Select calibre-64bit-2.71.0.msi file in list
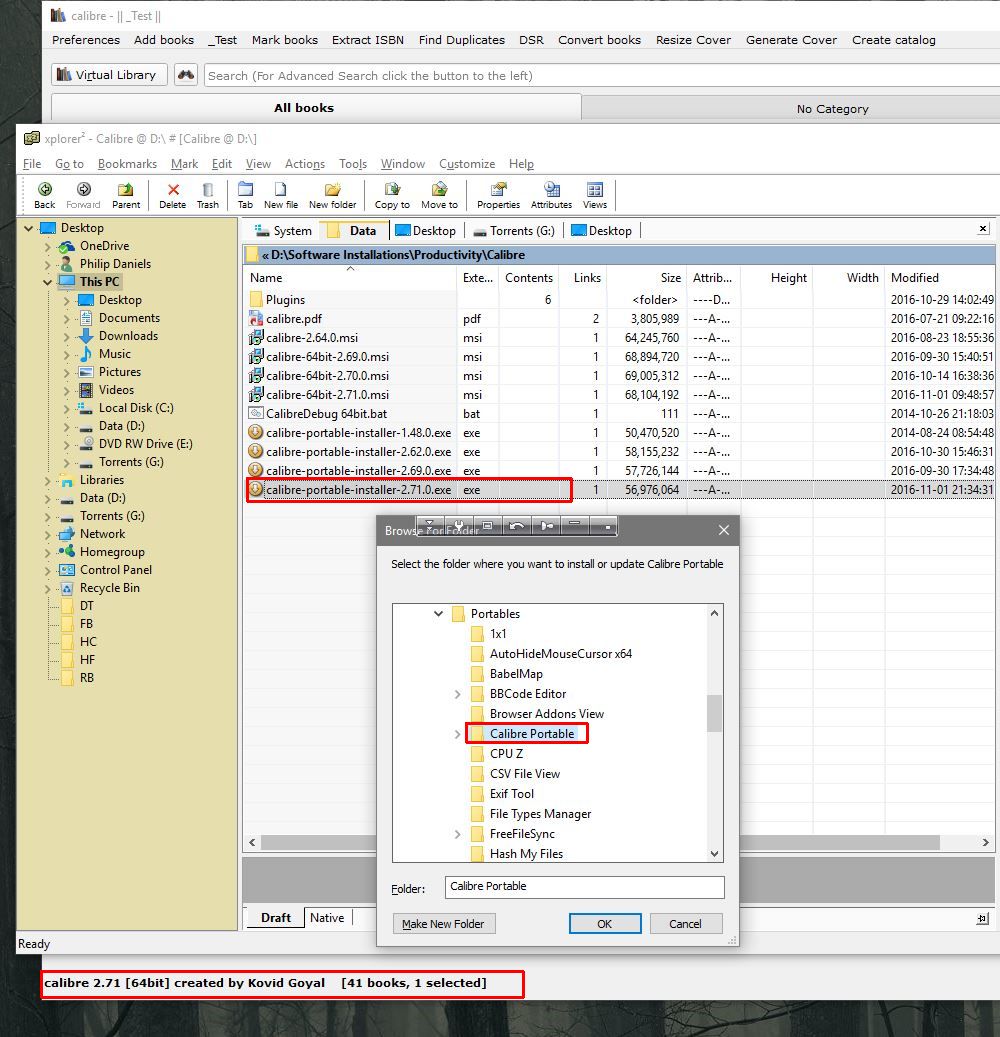The width and height of the screenshot is (1000, 1037). pos(327,395)
